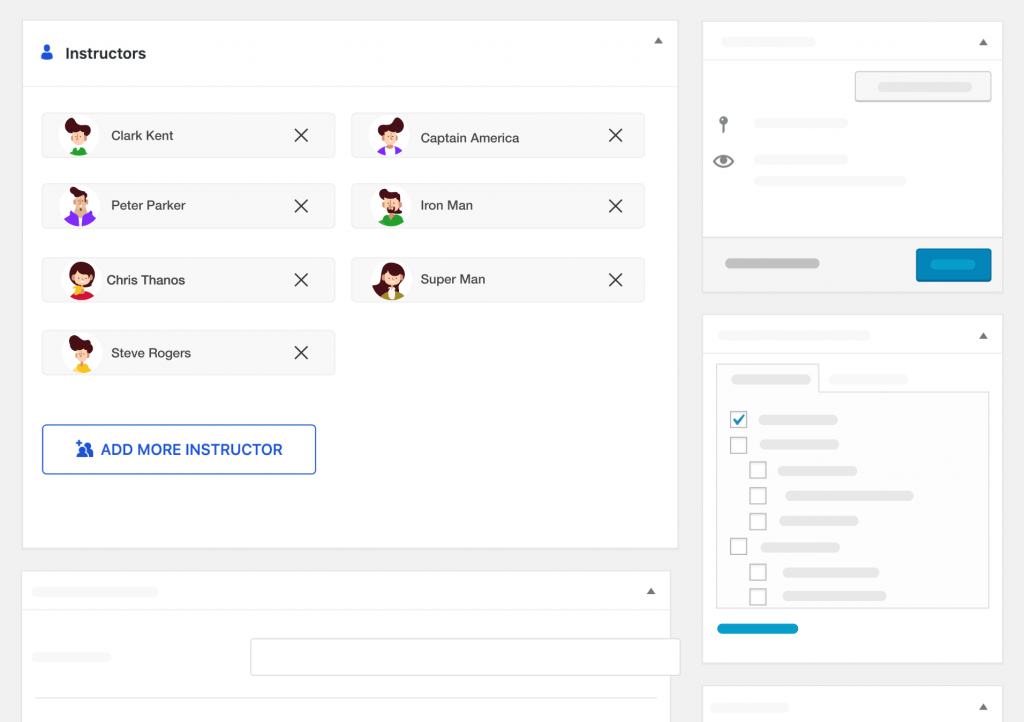Remove Clark Kent from instructors

pyautogui.click(x=301, y=135)
